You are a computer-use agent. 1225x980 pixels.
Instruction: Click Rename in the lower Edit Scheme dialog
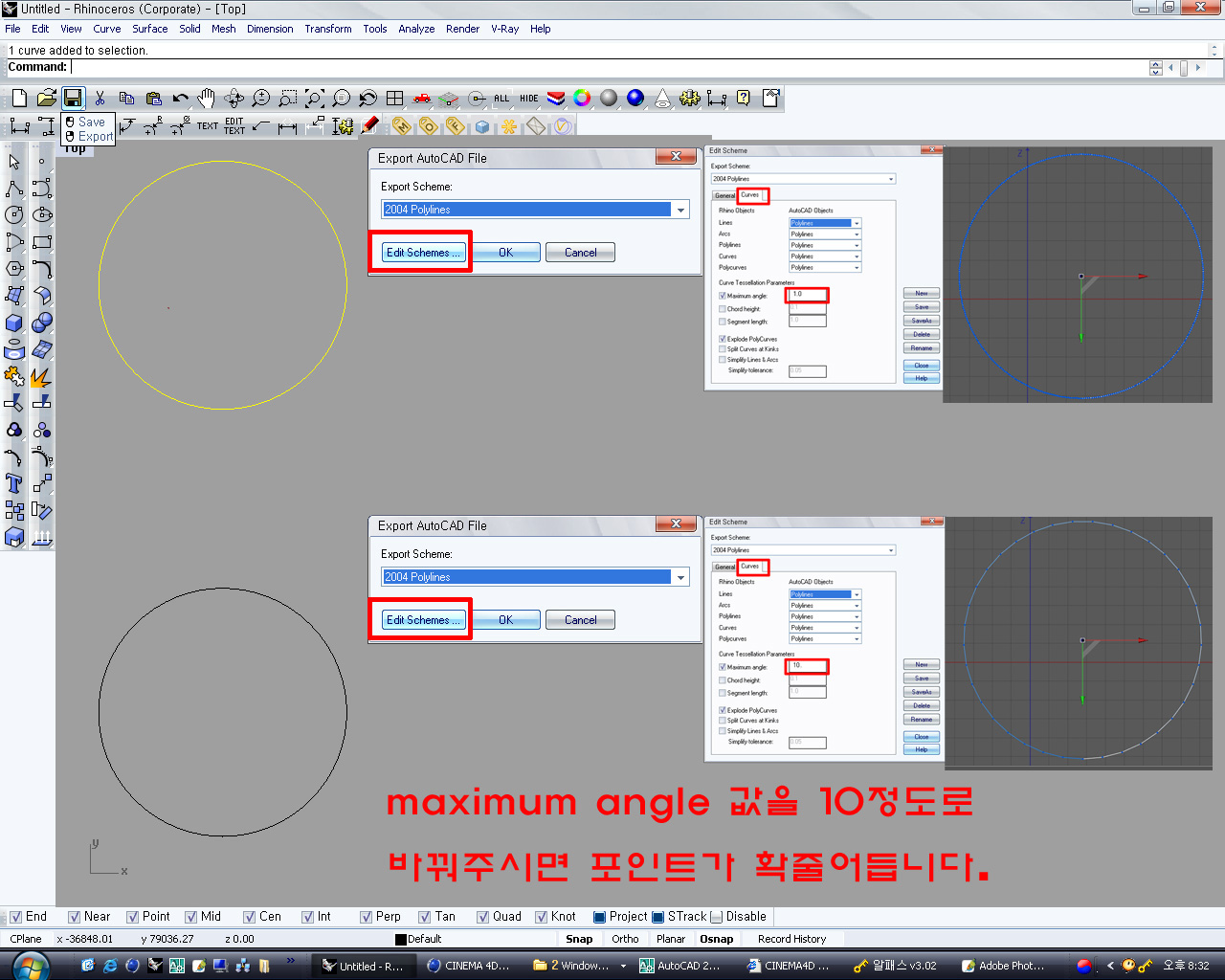(922, 719)
